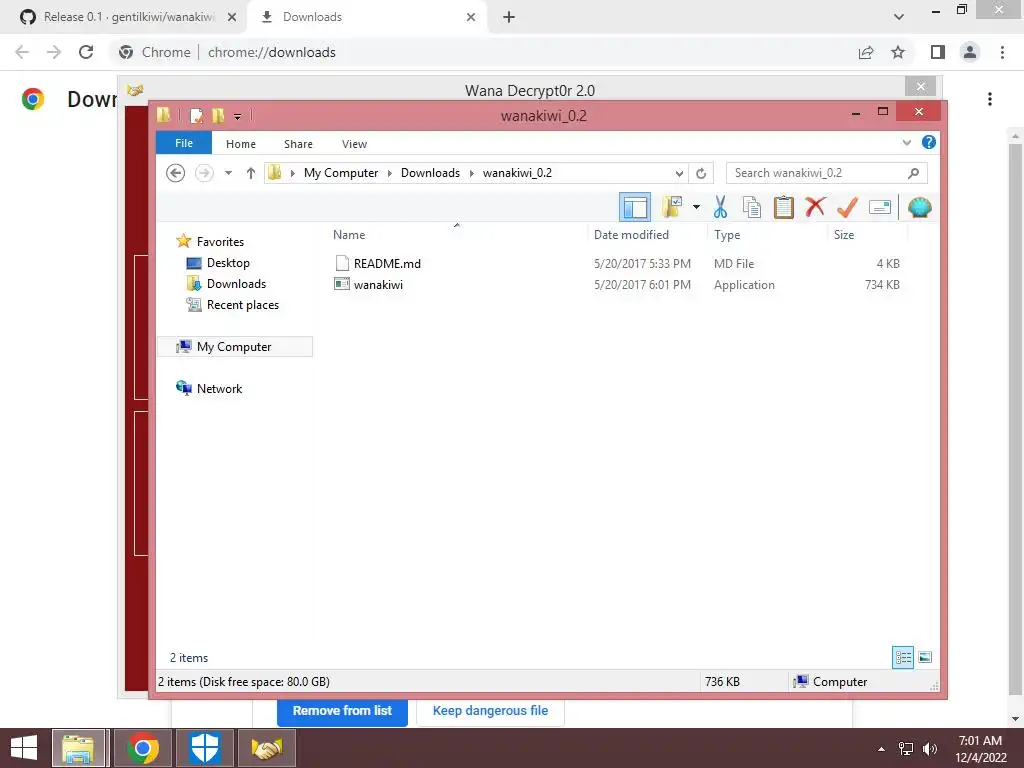
Task: Open a new Chrome tab
Action: tap(509, 17)
